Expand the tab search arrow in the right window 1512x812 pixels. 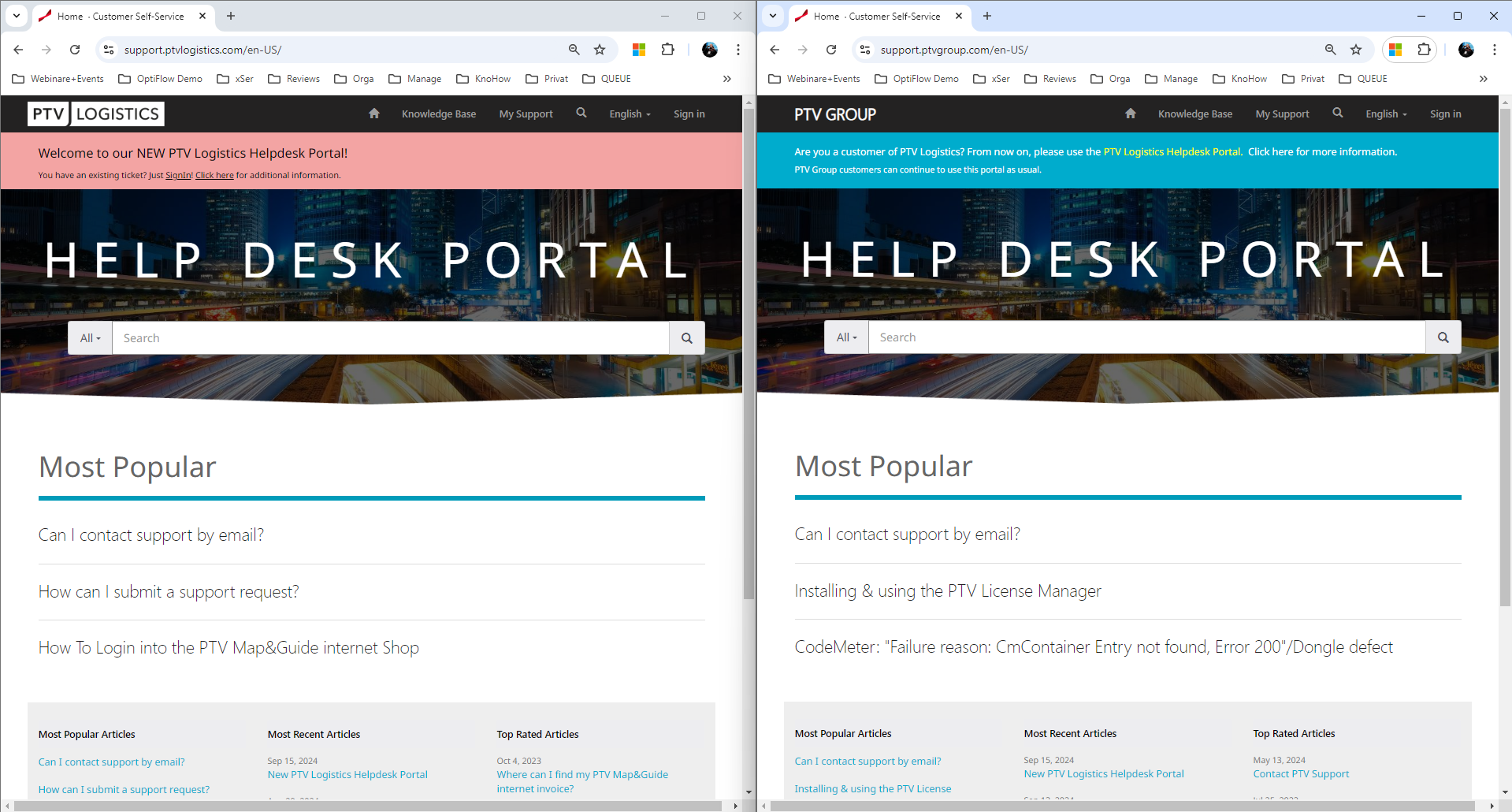coord(773,16)
